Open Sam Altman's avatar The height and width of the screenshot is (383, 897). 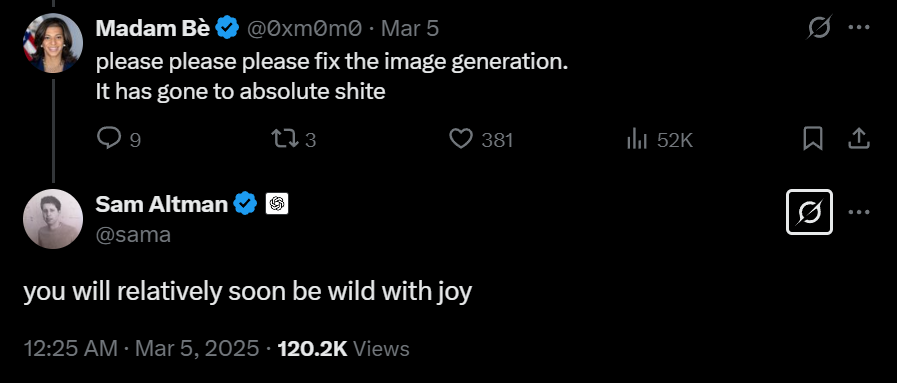pyautogui.click(x=53, y=219)
